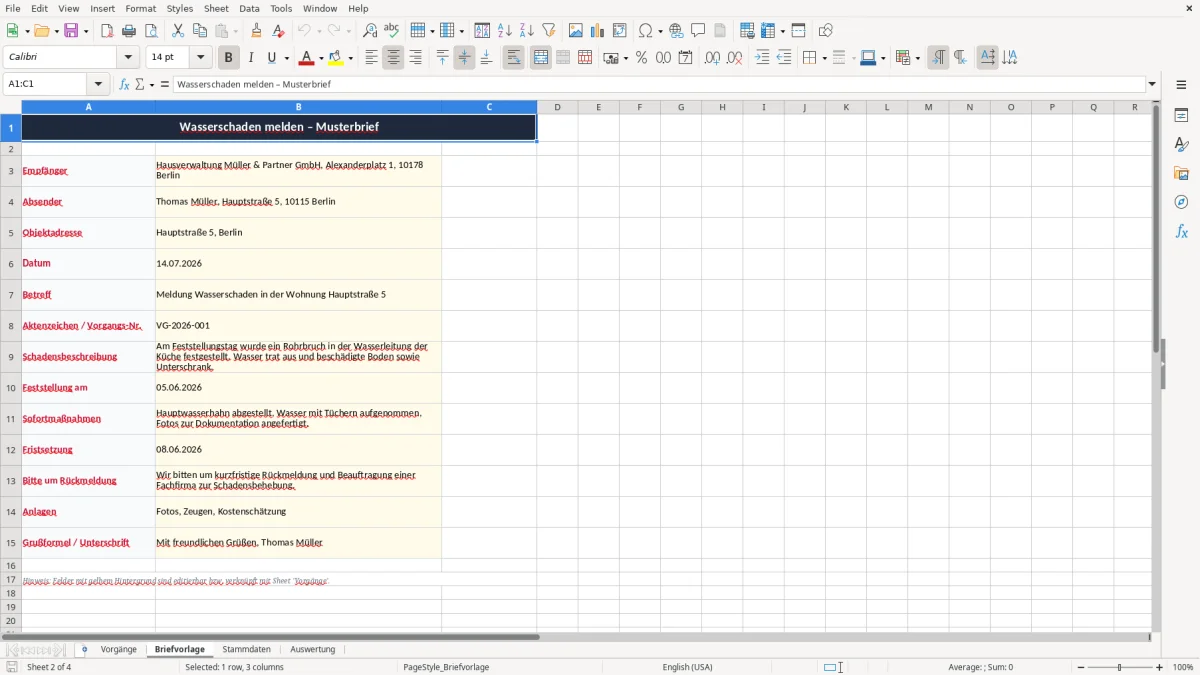Run the spelling check (abc) icon
The image size is (1200, 675).
392,31
